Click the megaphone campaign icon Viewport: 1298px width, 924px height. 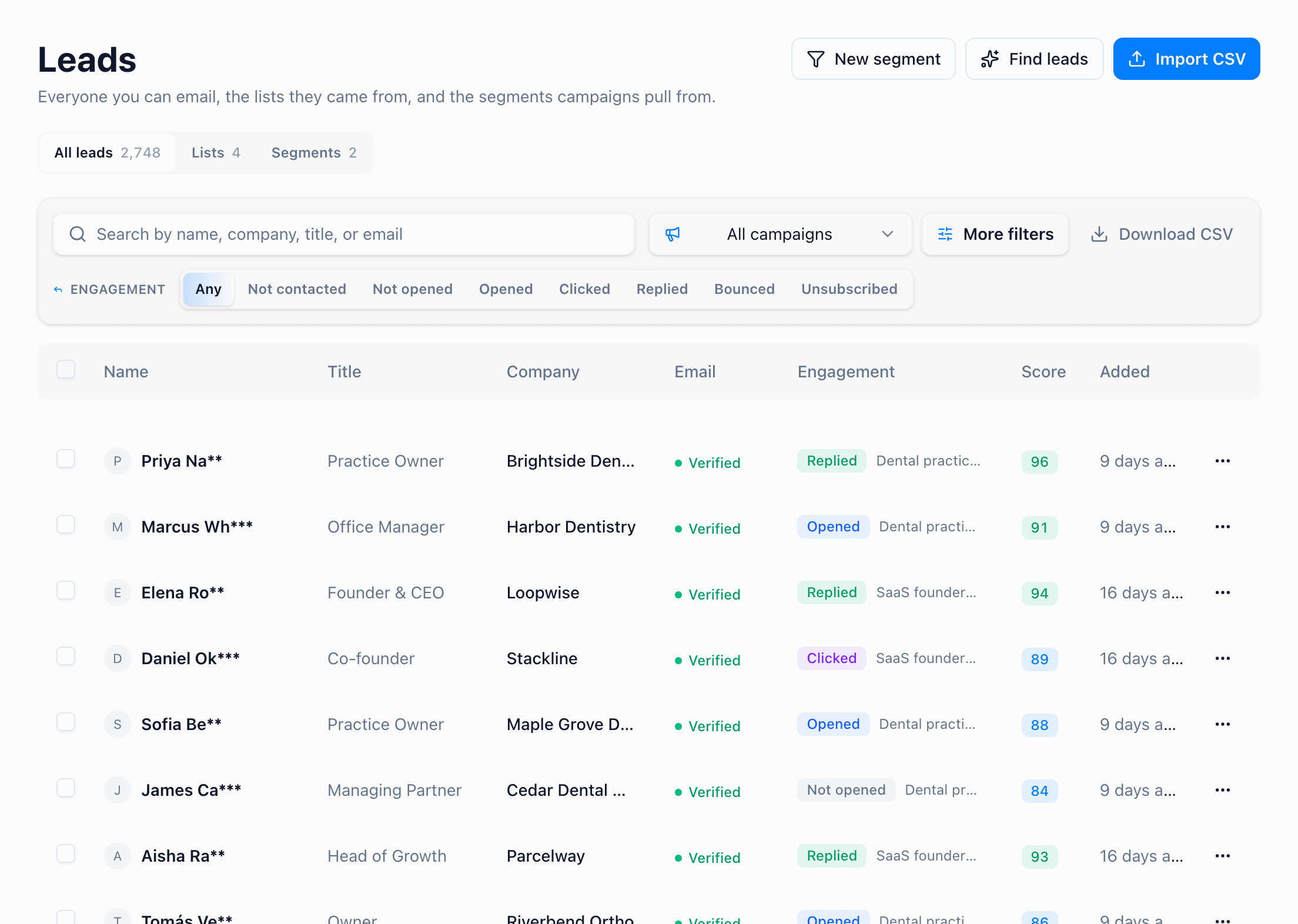point(673,235)
